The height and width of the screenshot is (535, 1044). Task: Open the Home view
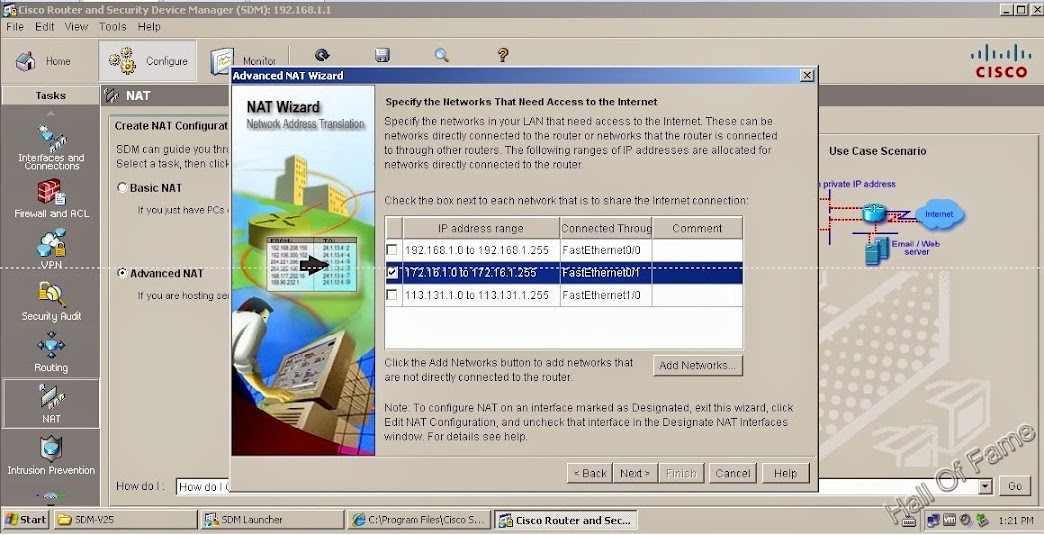[x=44, y=61]
